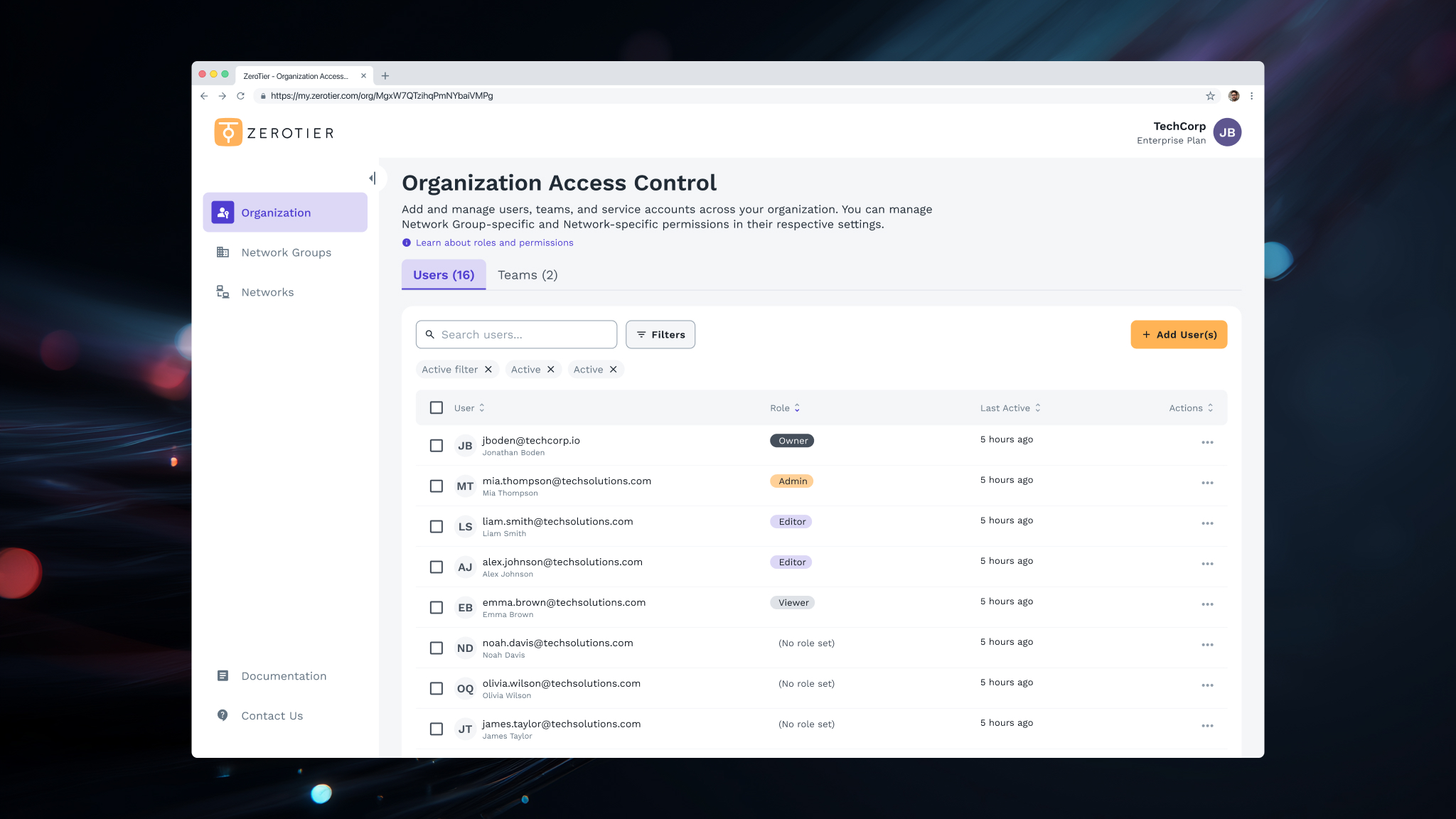Click the Add User(s) button
1456x819 pixels.
coord(1179,335)
